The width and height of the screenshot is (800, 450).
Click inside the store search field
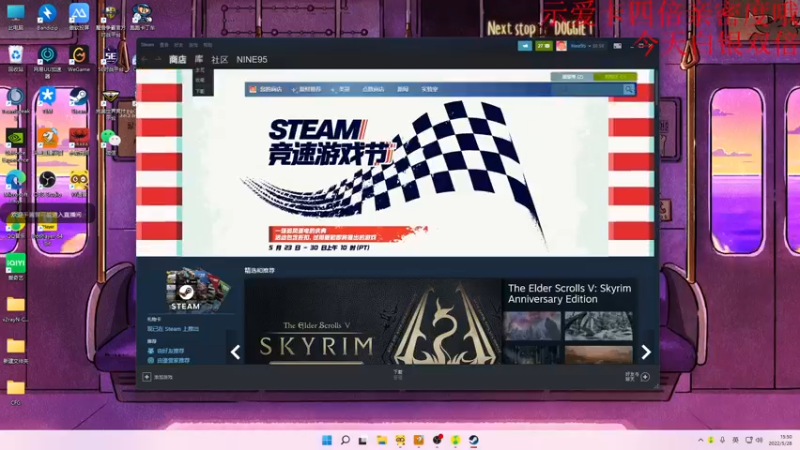point(587,89)
